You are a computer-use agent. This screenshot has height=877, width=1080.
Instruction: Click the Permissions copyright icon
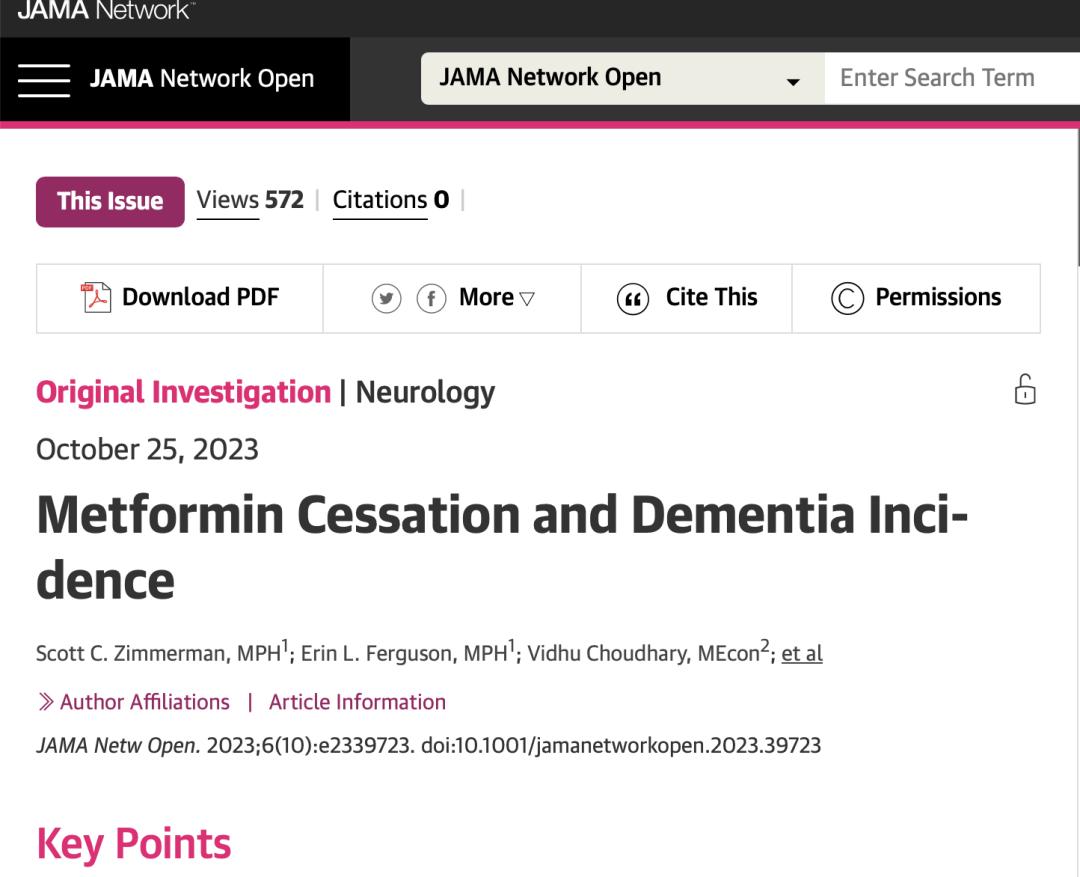847,298
